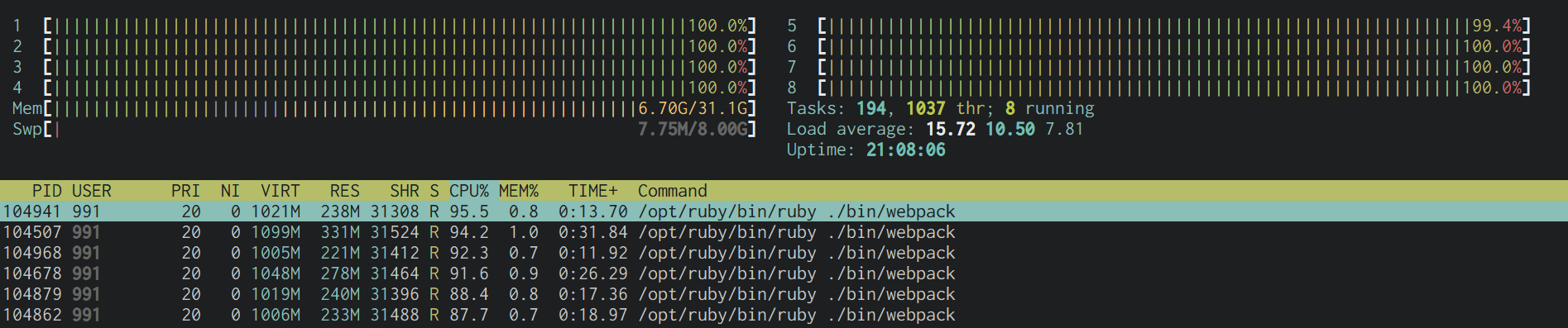Select process row with PID 104862
1568x328 pixels.
click(784, 315)
